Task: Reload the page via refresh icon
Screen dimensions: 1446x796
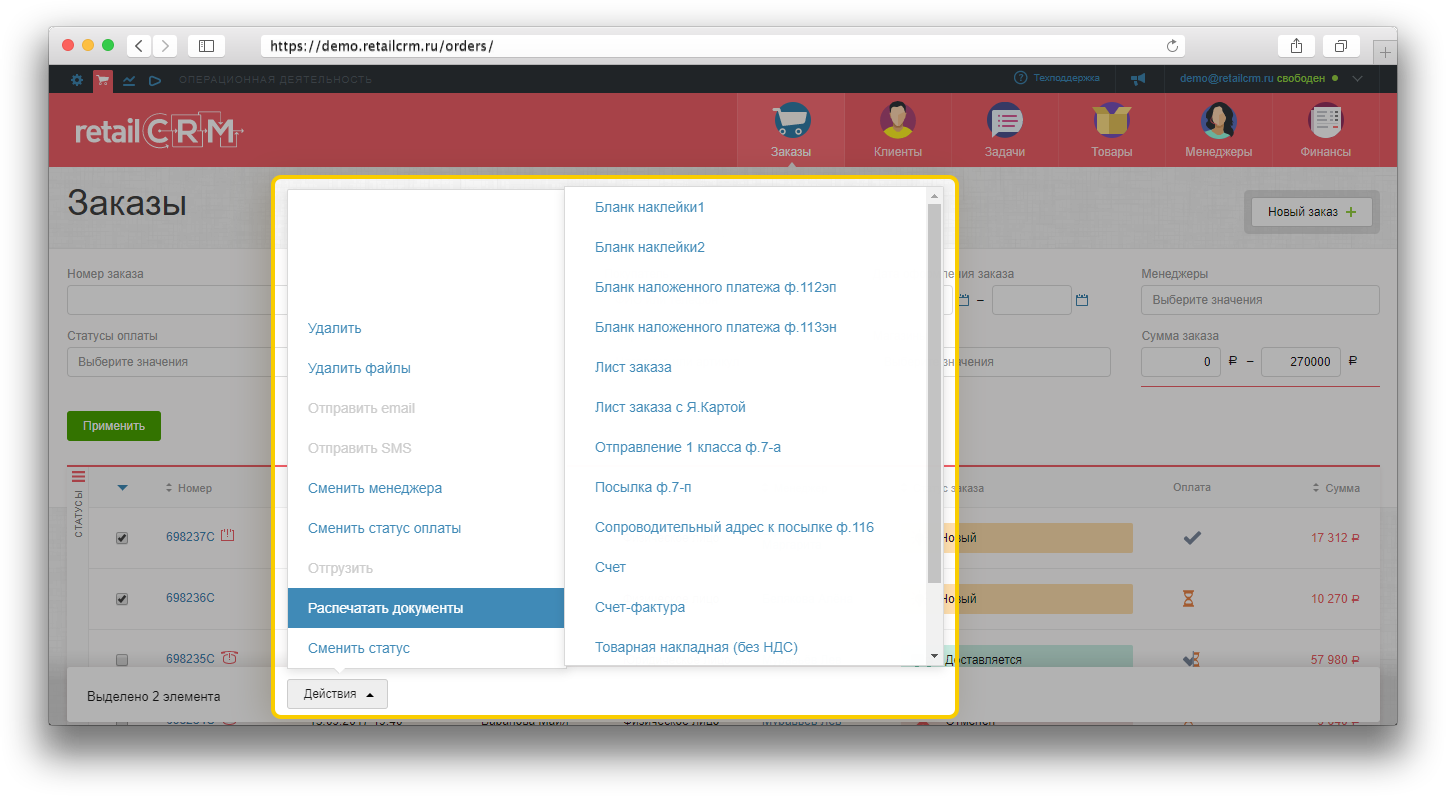Action: (x=1172, y=45)
